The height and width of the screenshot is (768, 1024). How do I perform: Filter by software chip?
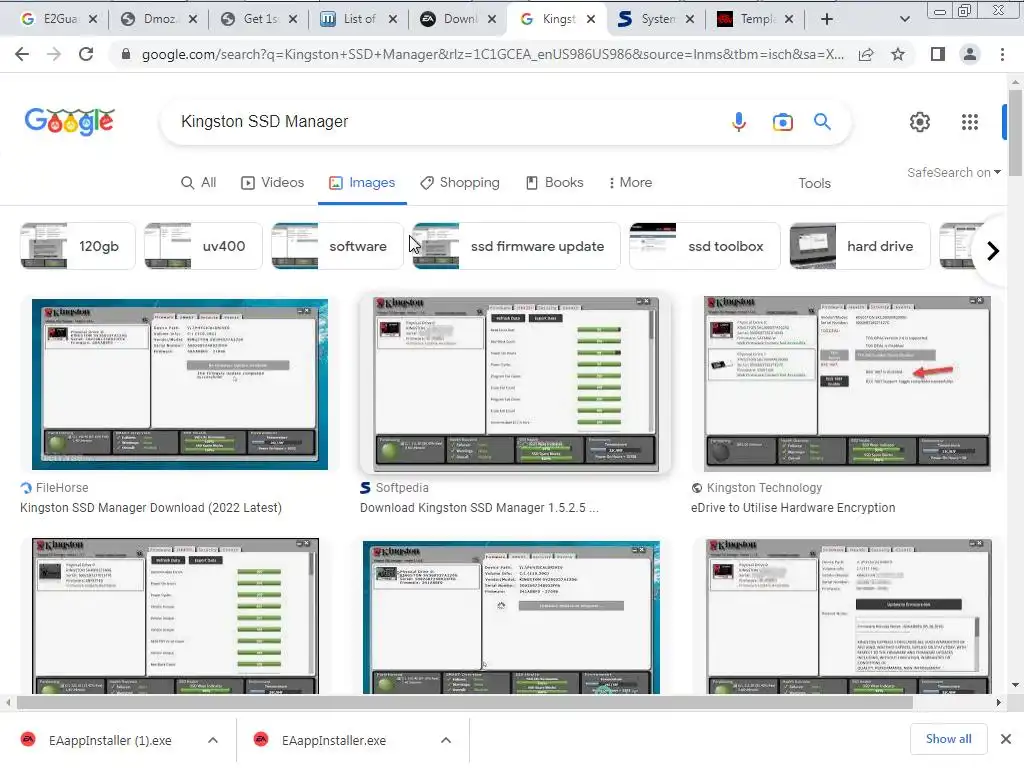click(337, 246)
